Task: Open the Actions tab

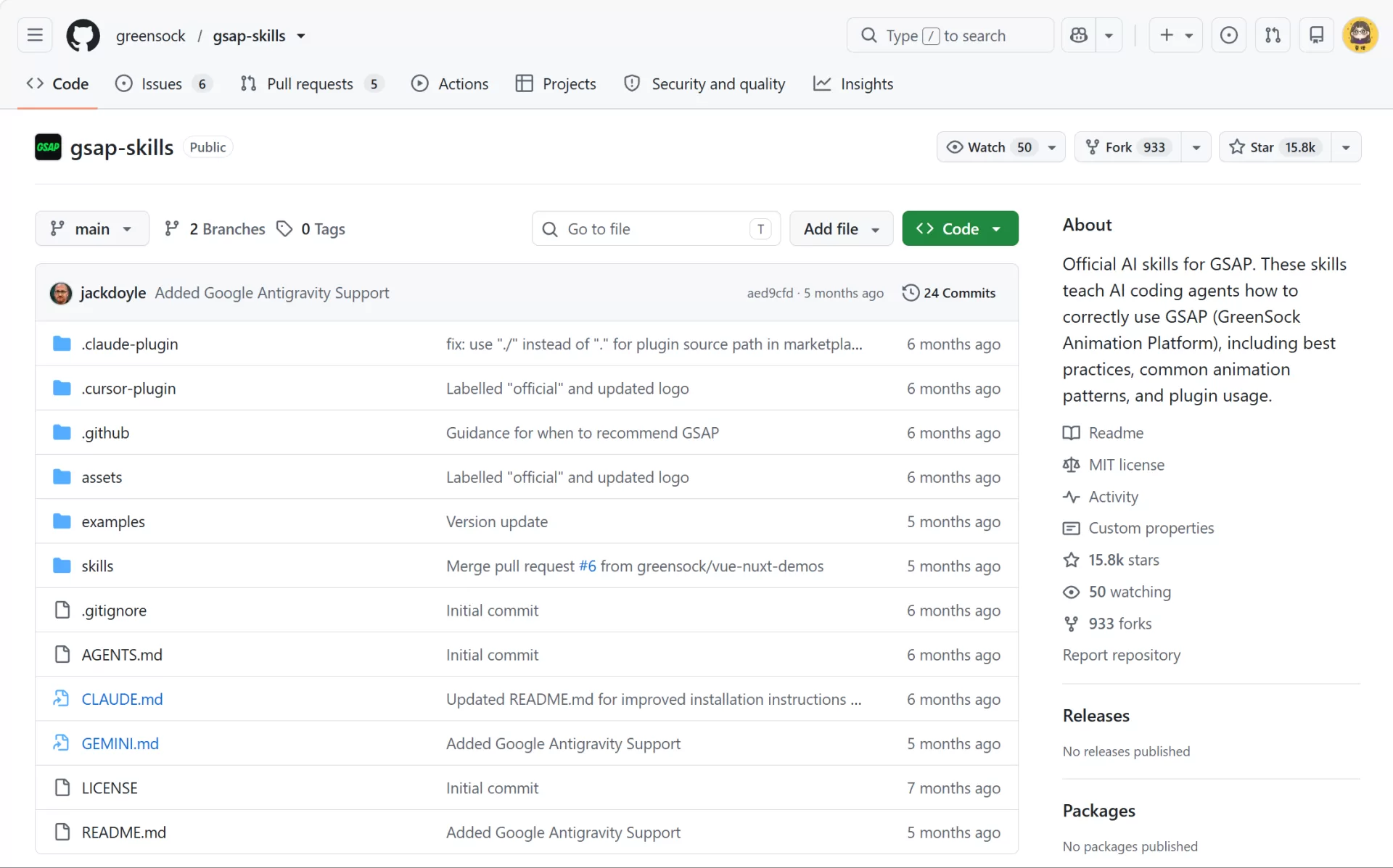Action: [x=450, y=84]
